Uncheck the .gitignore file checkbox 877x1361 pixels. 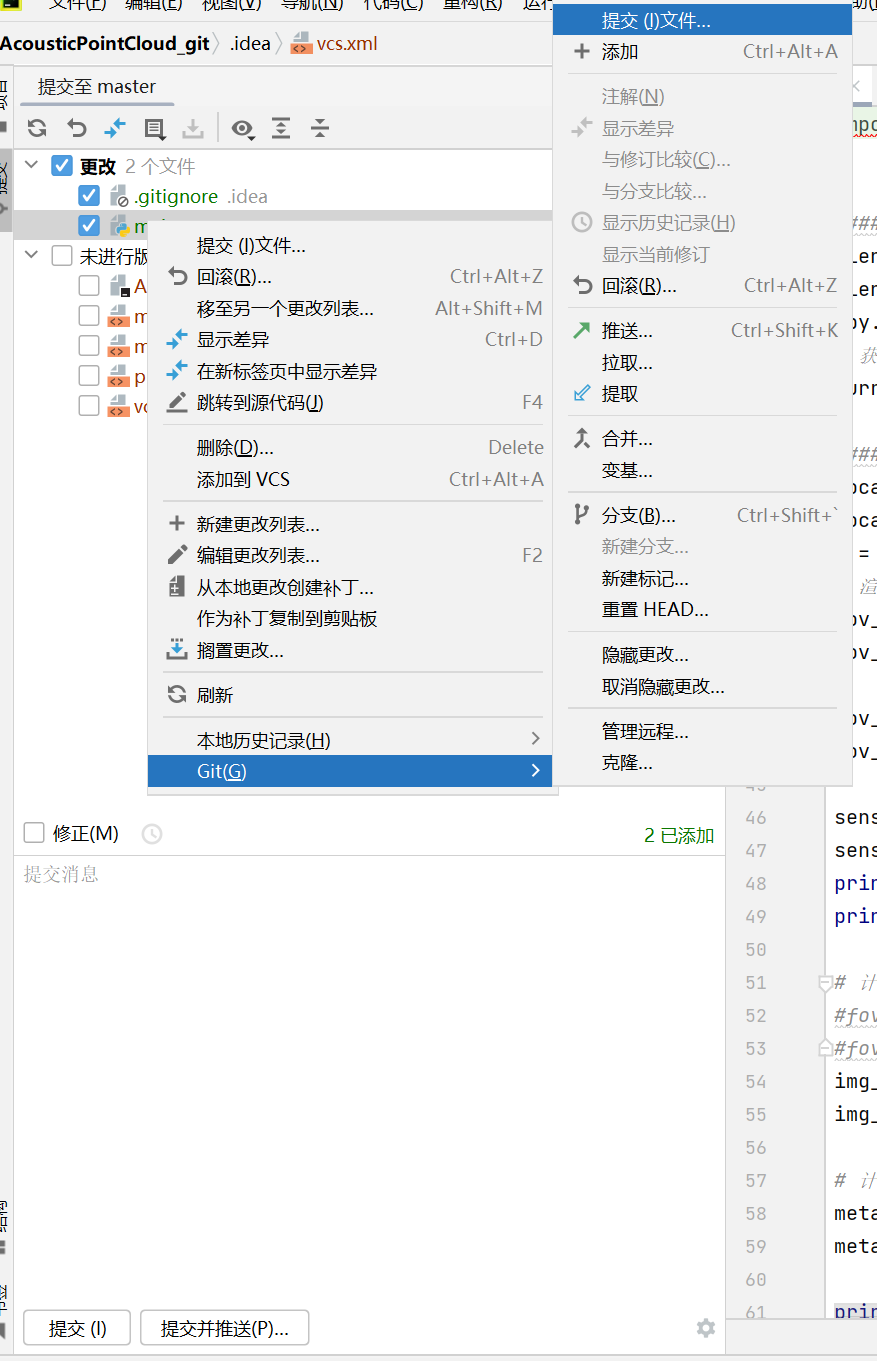pyautogui.click(x=89, y=195)
